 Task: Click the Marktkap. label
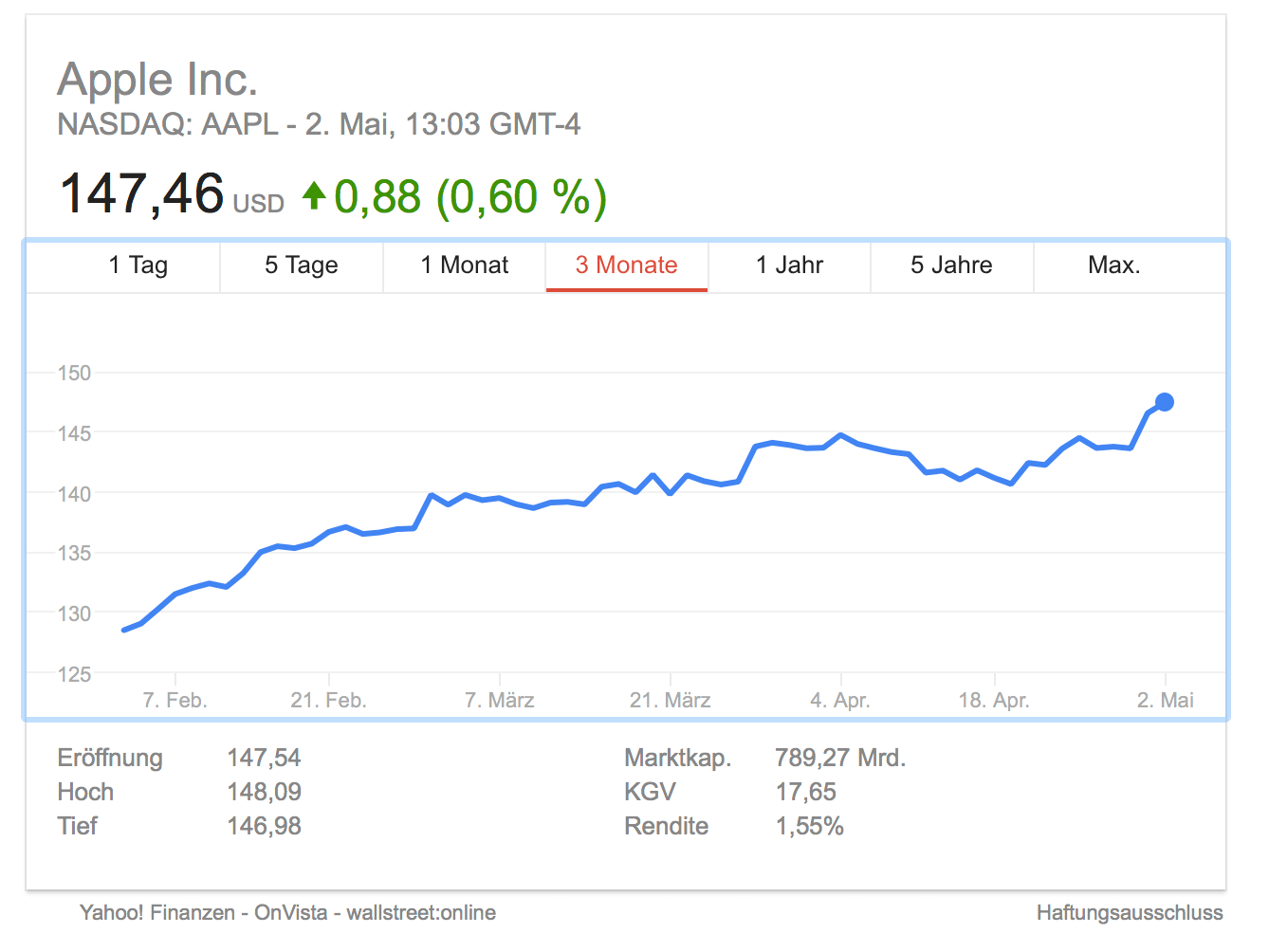[x=677, y=759]
